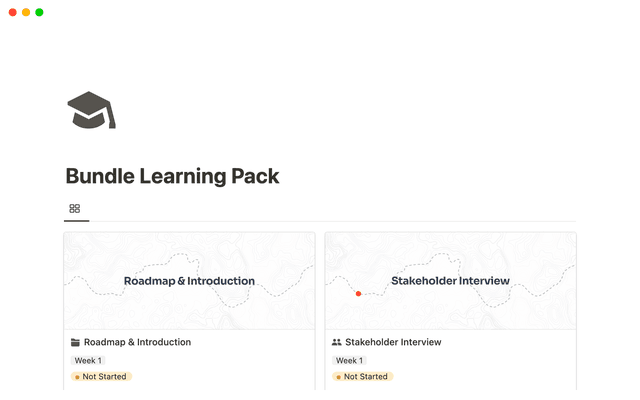Click the Bundle Learning Pack page title
Viewport: 640px width, 400px height.
tap(172, 176)
